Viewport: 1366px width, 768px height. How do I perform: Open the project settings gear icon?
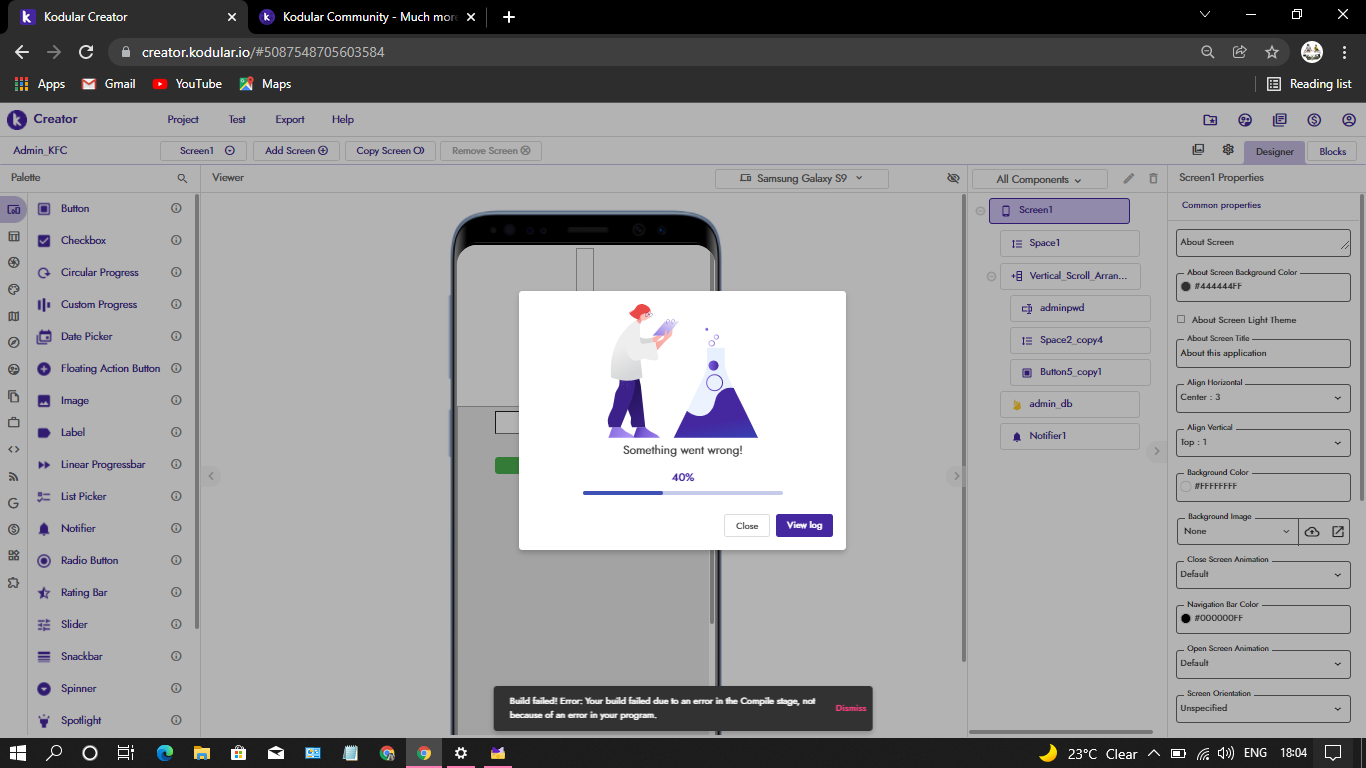(x=1228, y=150)
